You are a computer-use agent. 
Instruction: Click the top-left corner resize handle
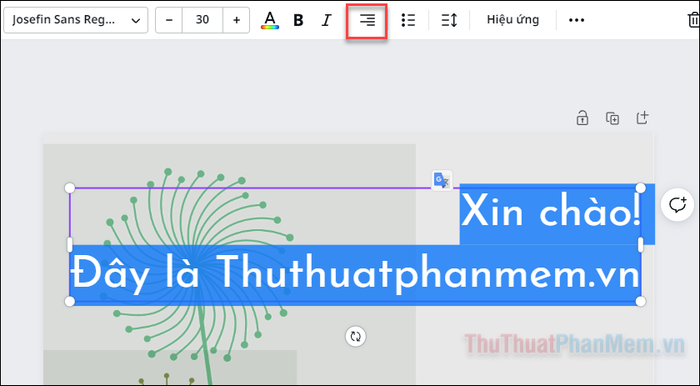click(x=70, y=188)
